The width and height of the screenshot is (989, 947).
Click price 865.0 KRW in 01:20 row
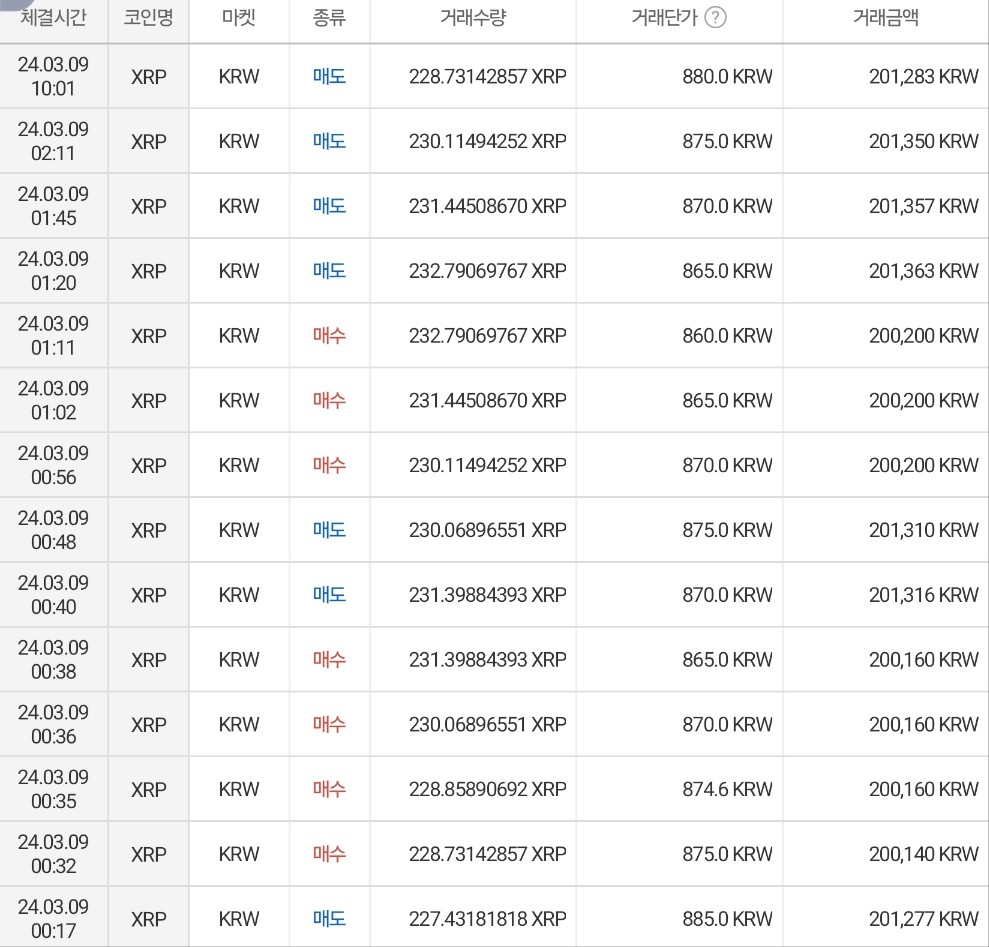[727, 271]
